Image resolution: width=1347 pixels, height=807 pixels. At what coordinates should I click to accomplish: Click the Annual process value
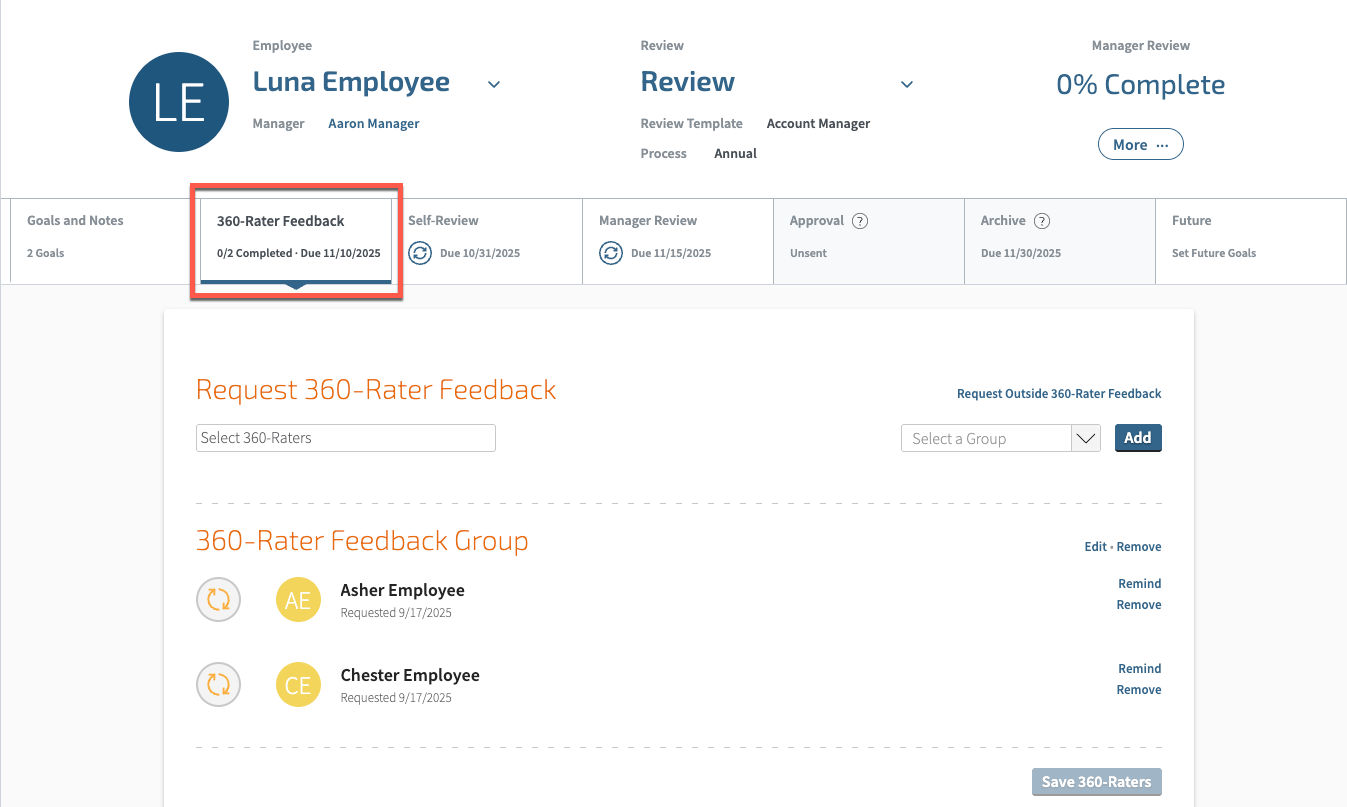pos(735,154)
